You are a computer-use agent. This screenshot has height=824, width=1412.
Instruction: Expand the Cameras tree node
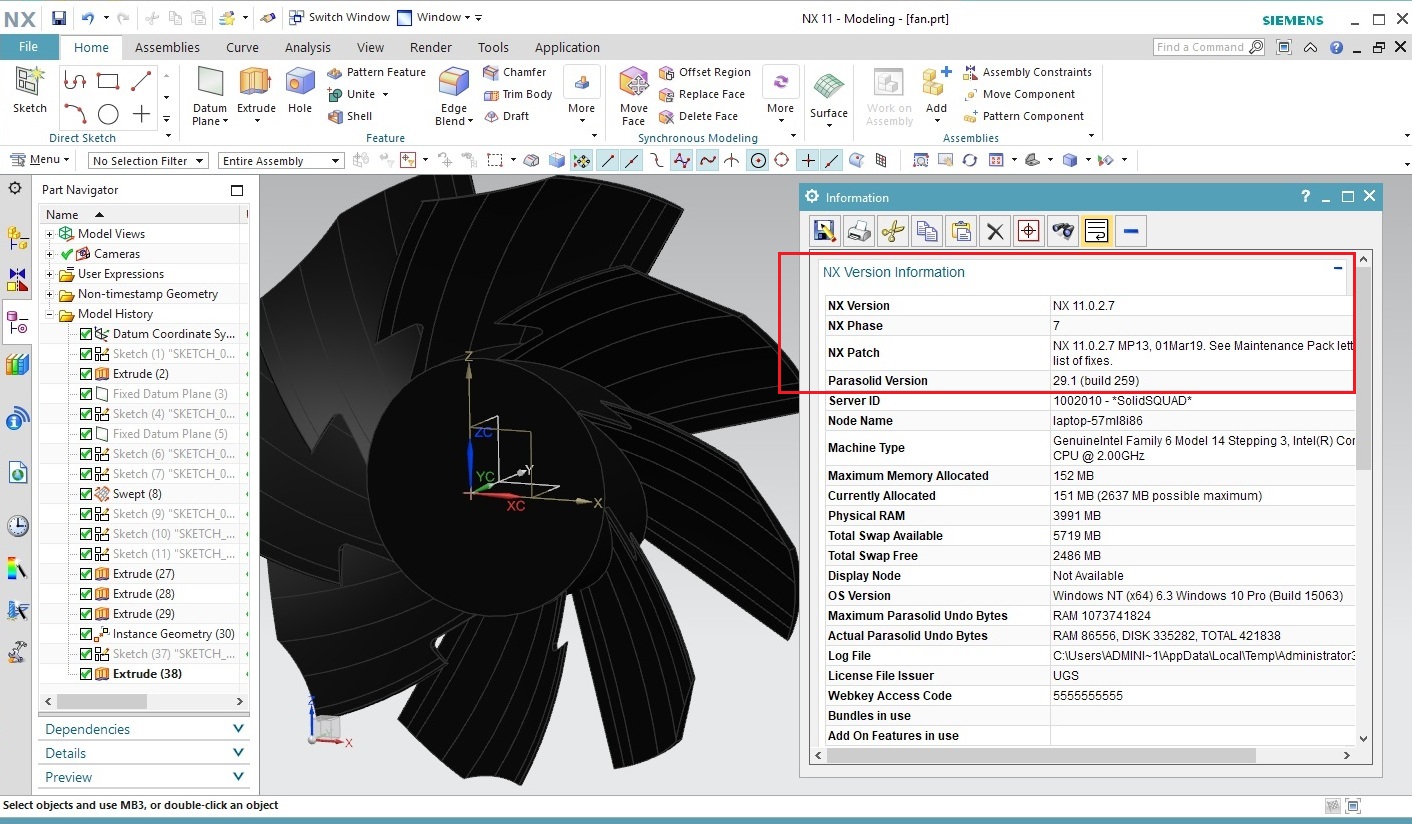50,254
